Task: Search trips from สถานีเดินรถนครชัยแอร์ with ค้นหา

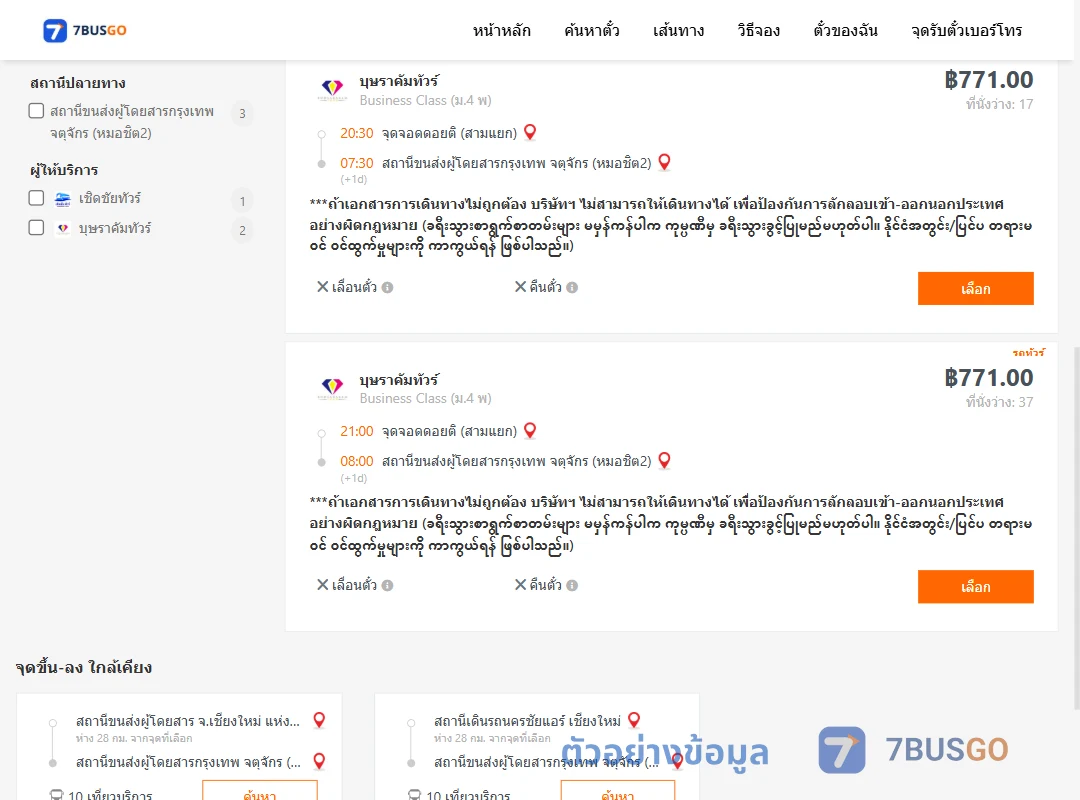Action: tap(618, 791)
